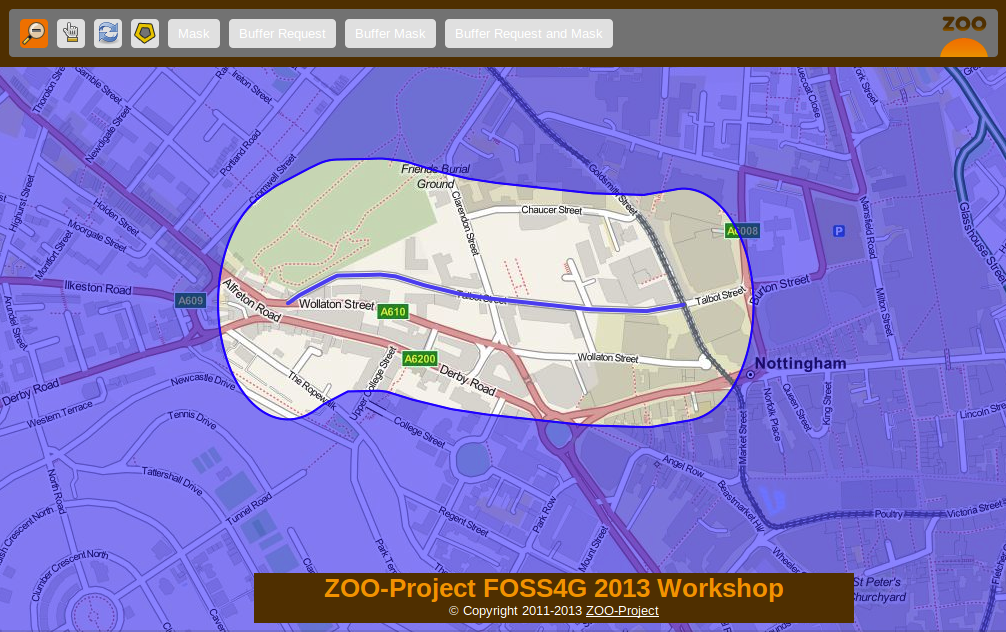Click the refresh arrows icon
1006x632 pixels.
coord(108,33)
